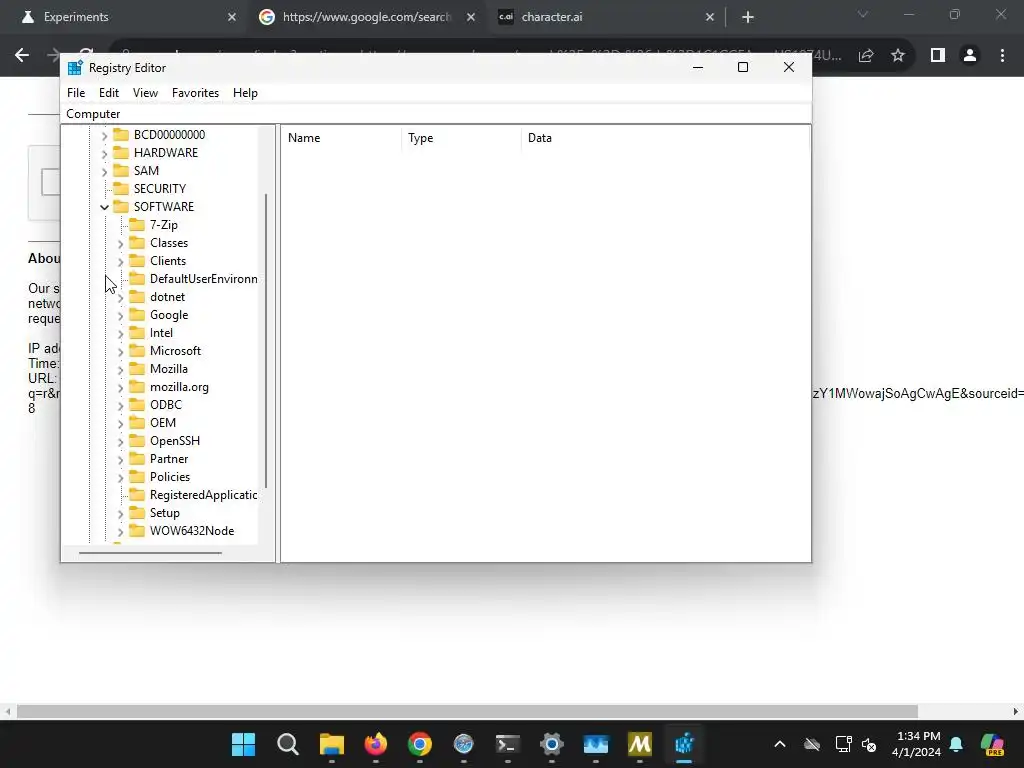Click the share page icon in Chrome
Screen dimensions: 1024x768
coord(866,56)
